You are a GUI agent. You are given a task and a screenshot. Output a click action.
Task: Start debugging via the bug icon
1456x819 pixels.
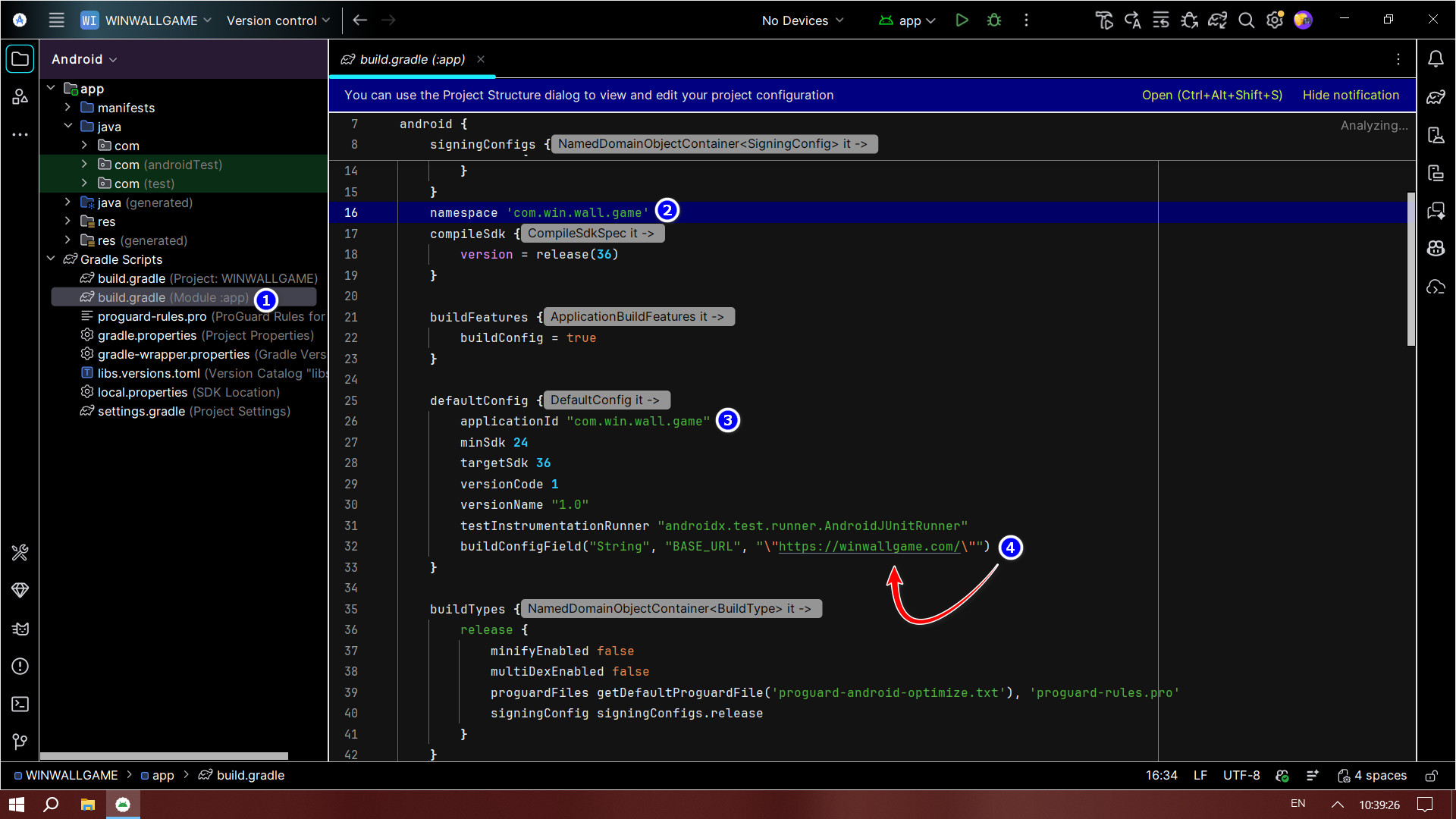[x=993, y=20]
